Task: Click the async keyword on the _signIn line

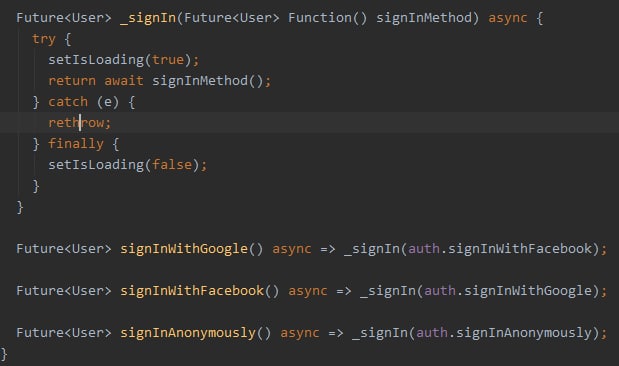Action: tap(508, 18)
